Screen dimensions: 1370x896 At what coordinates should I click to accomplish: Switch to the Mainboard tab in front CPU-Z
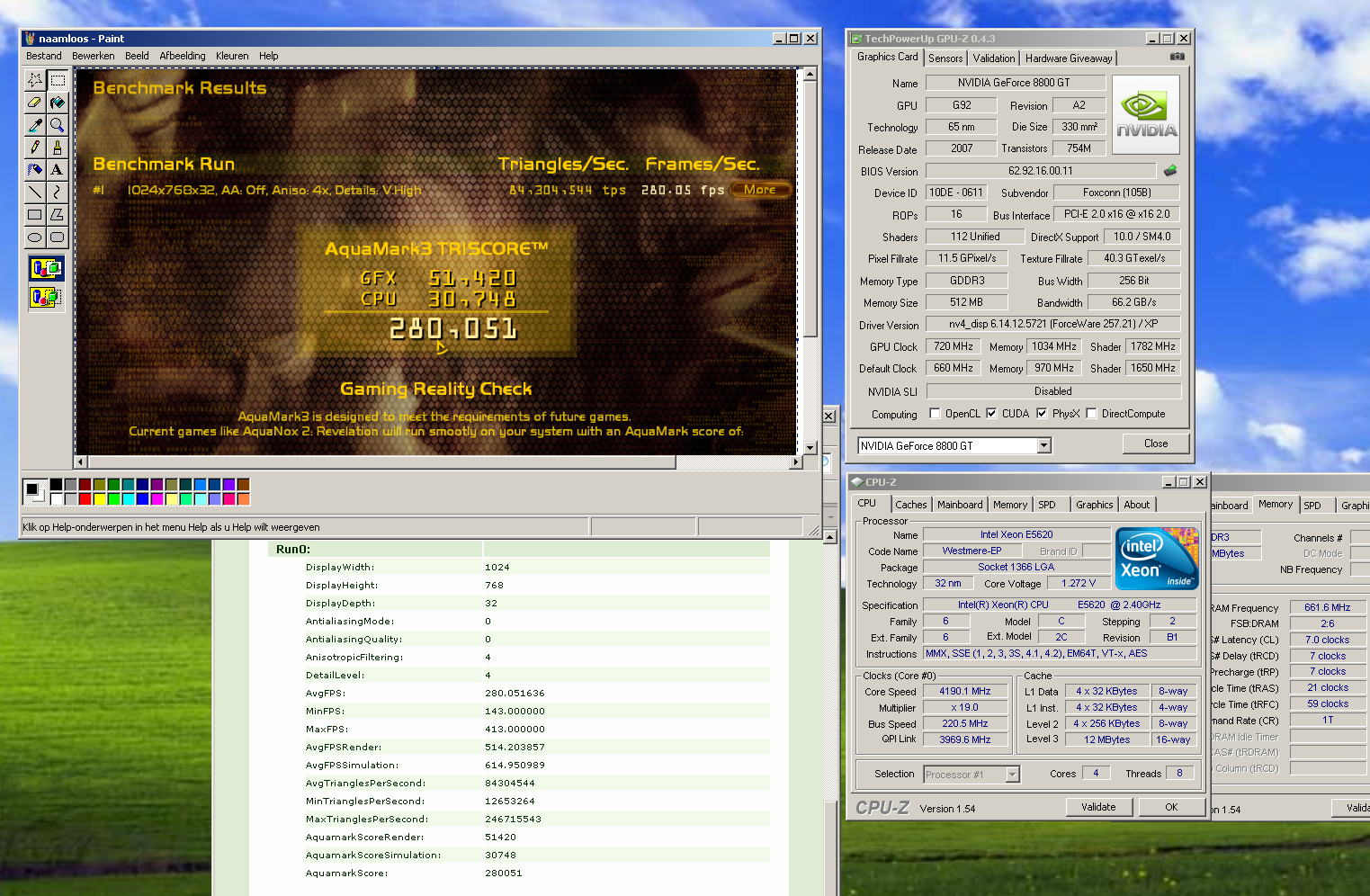click(x=960, y=505)
